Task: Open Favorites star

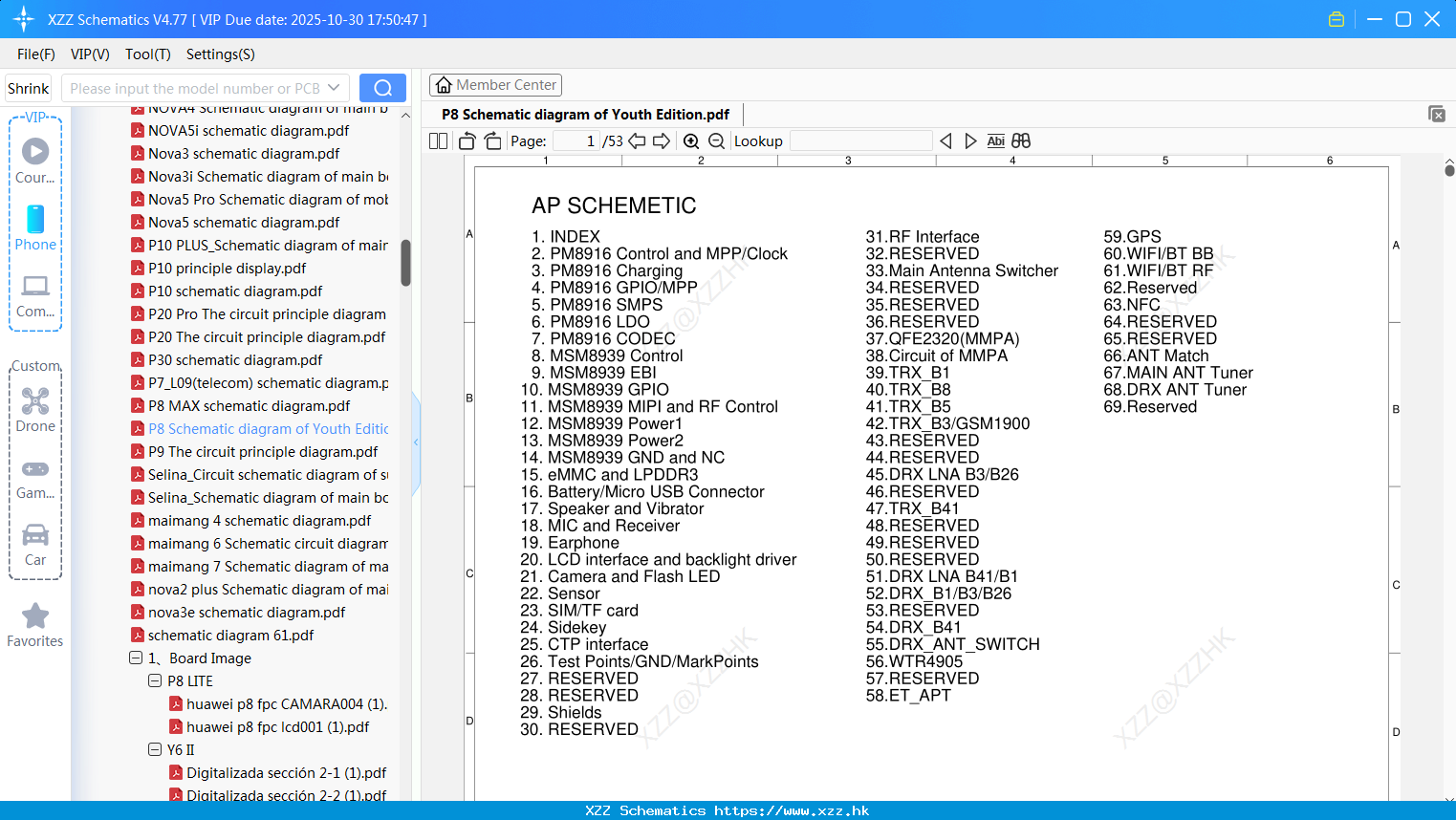Action: [x=35, y=625]
